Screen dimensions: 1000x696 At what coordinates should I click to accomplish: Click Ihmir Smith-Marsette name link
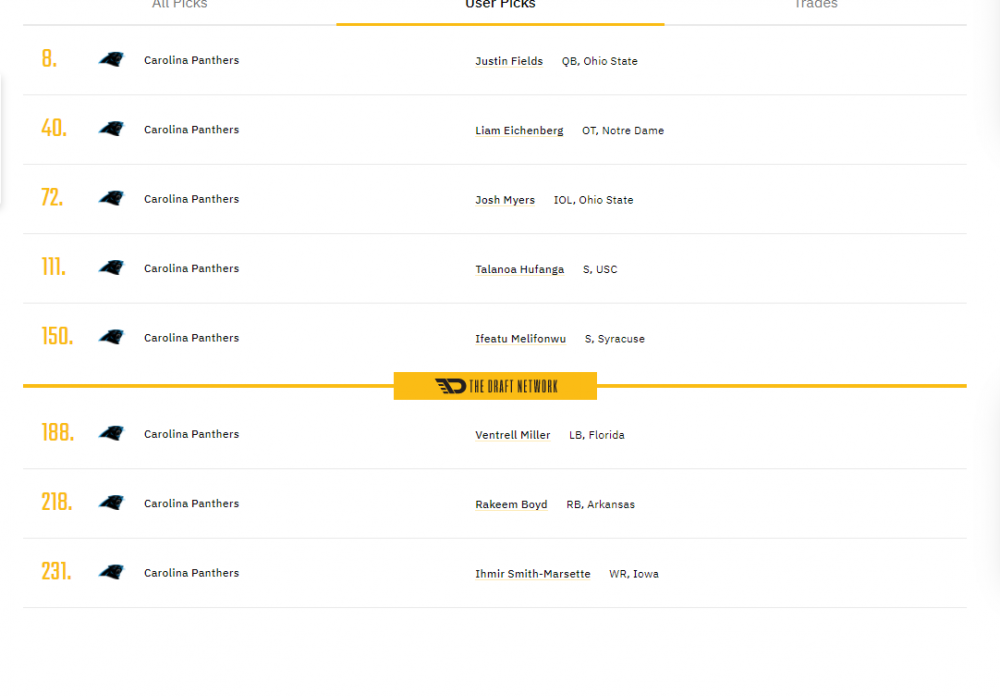click(x=532, y=574)
